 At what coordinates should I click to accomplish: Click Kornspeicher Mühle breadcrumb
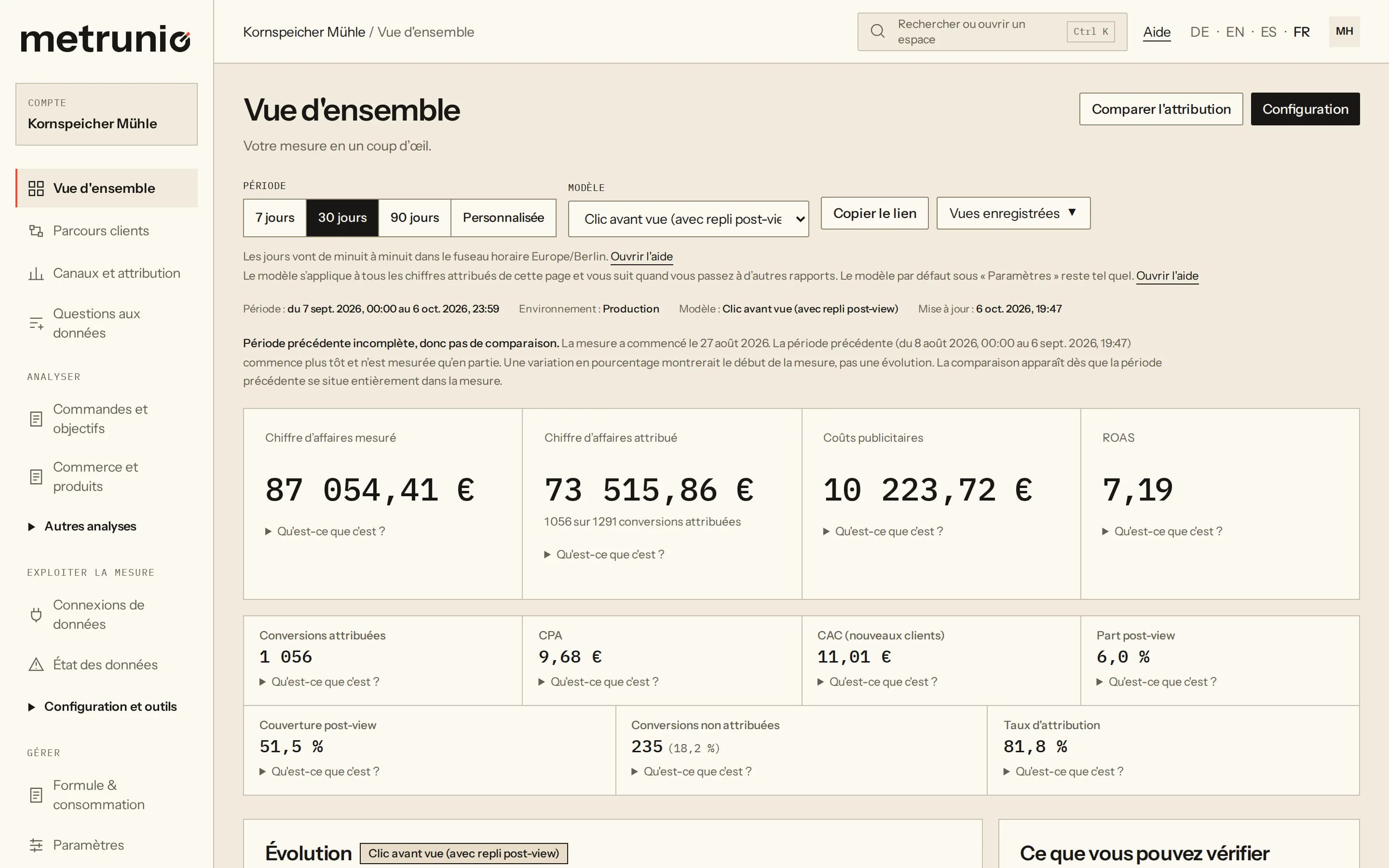tap(304, 32)
